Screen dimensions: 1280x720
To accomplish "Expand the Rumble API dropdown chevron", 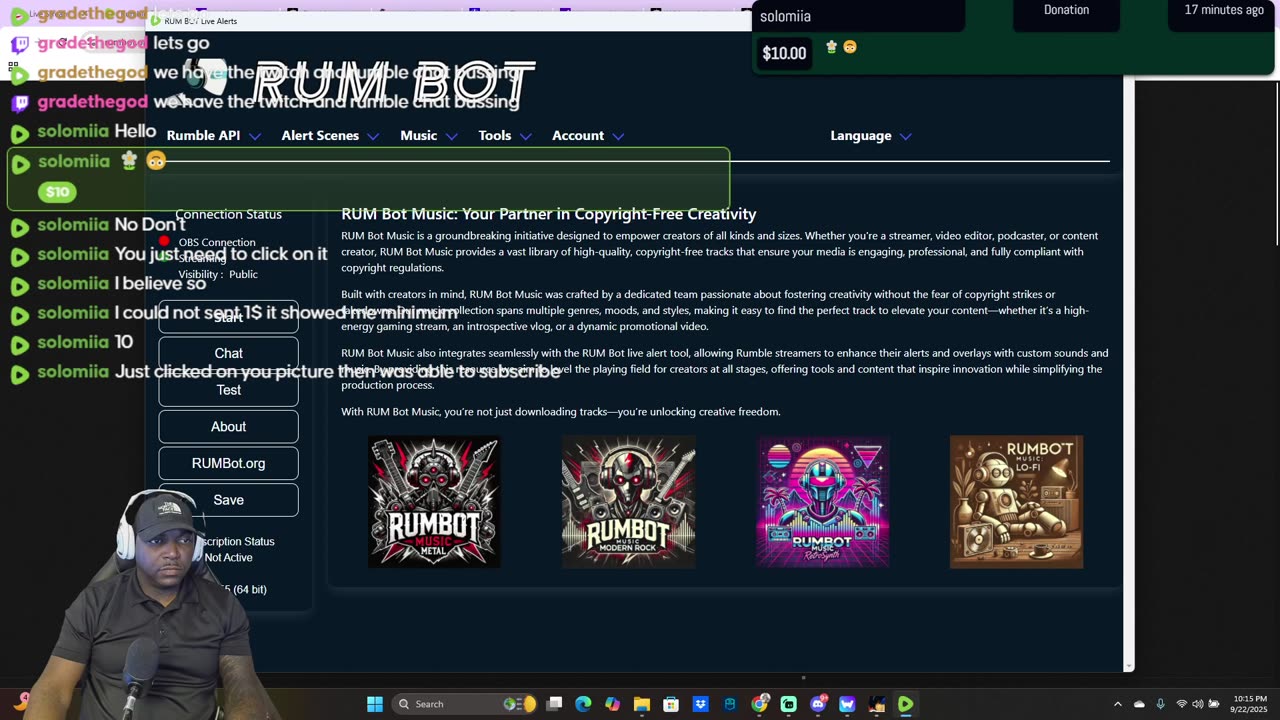I will [255, 136].
